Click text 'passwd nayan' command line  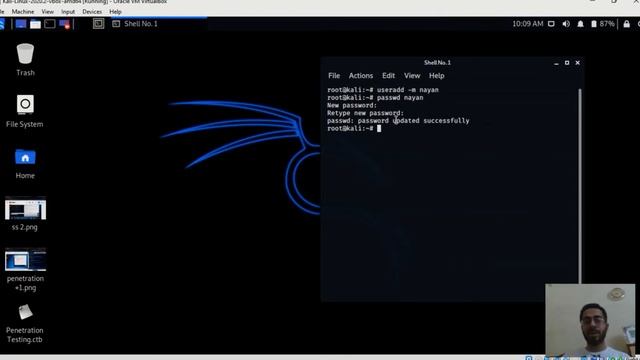point(400,98)
